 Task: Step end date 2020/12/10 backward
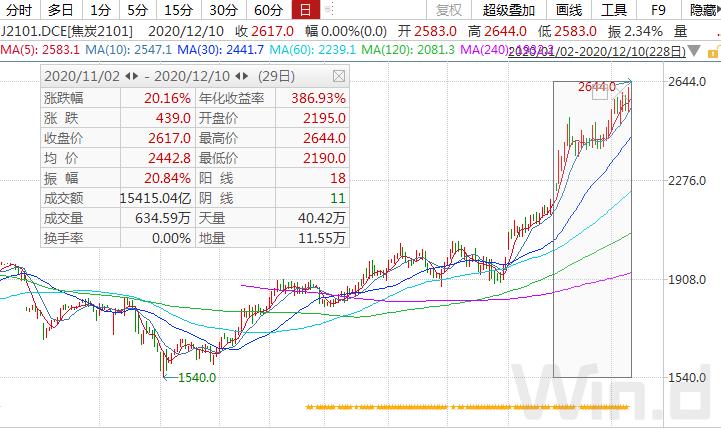coord(238,76)
